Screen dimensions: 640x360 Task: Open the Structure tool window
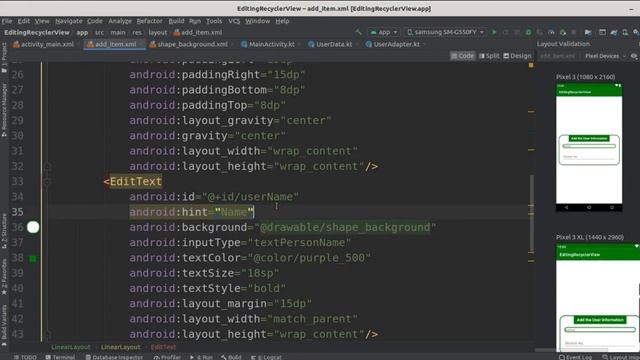point(4,231)
